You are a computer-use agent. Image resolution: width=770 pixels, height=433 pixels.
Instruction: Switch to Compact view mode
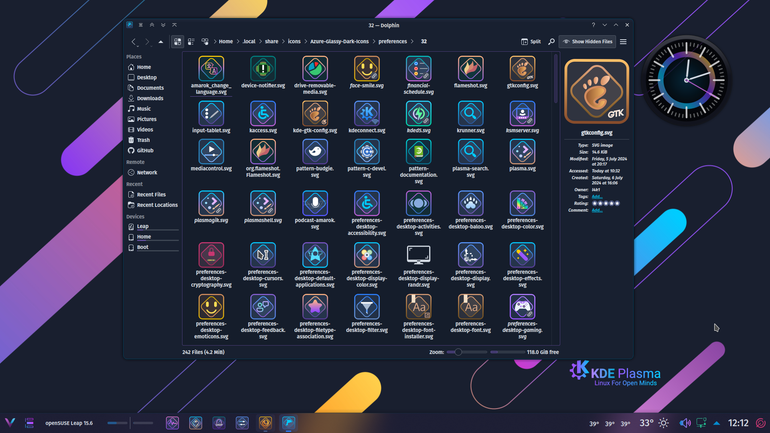click(x=191, y=42)
